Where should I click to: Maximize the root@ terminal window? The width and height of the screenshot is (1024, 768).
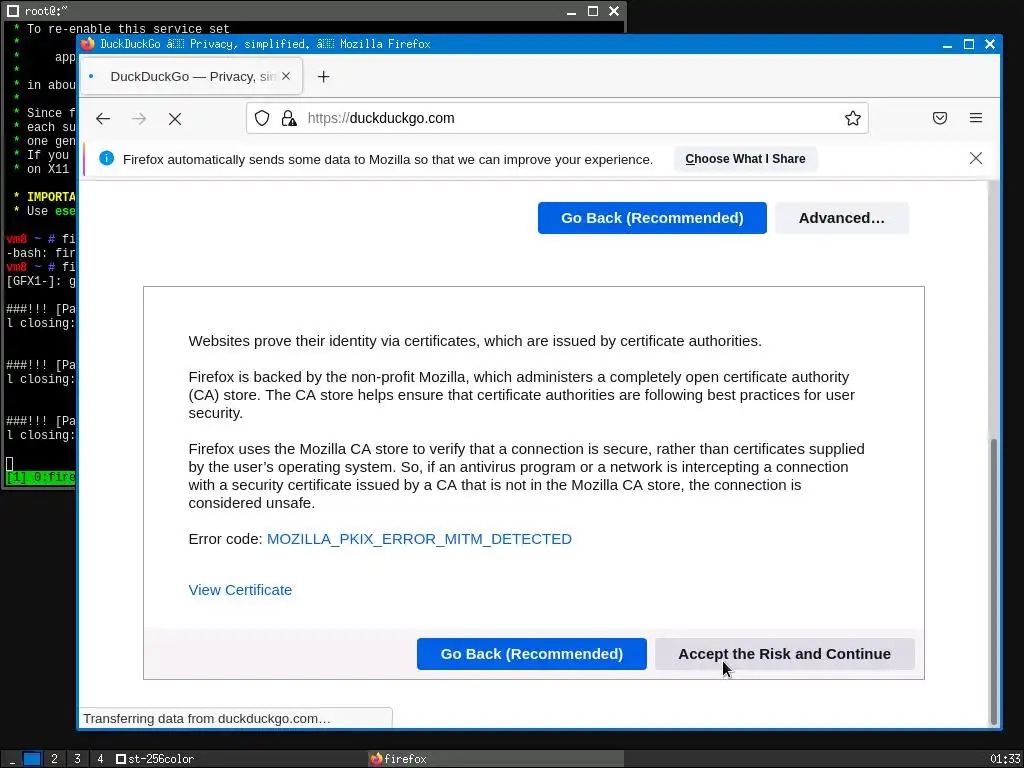click(593, 11)
